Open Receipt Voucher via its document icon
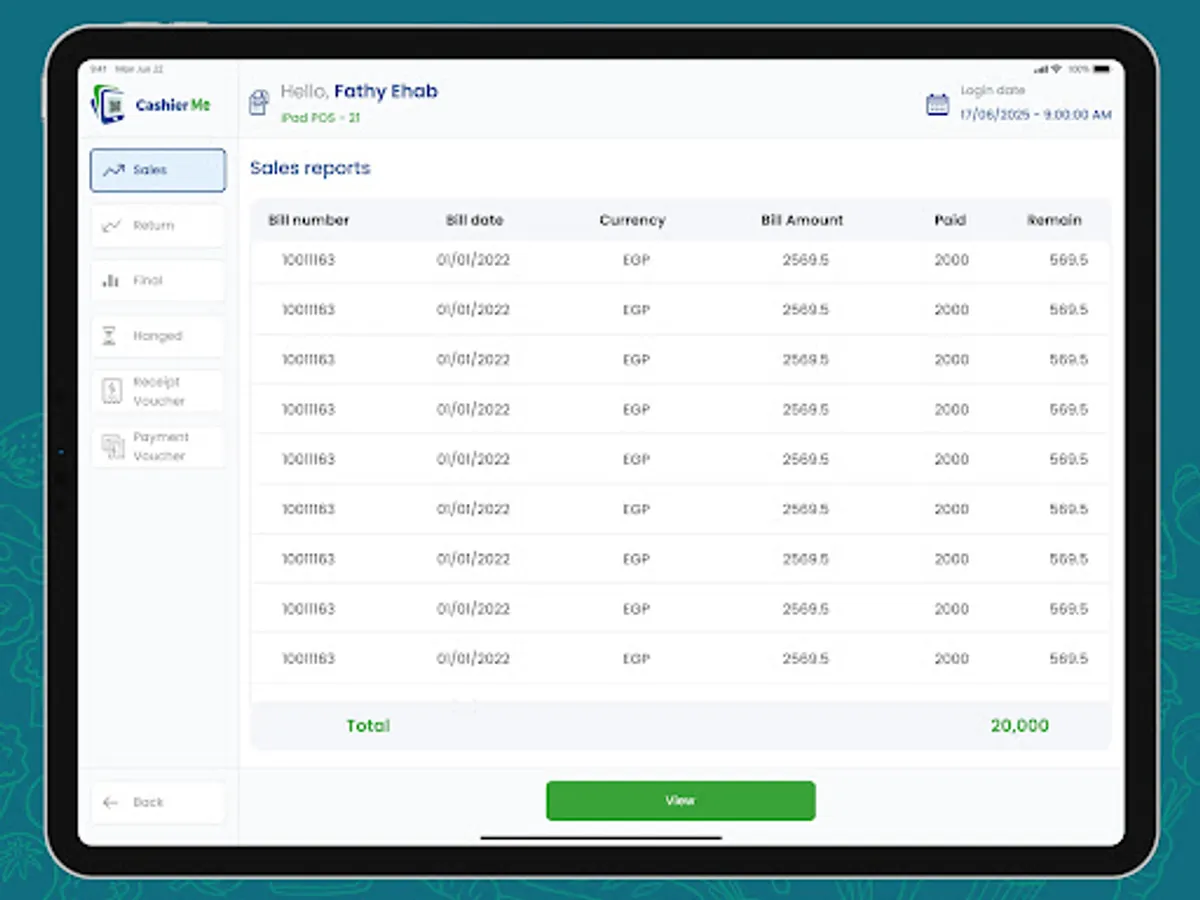The image size is (1200, 900). (110, 390)
